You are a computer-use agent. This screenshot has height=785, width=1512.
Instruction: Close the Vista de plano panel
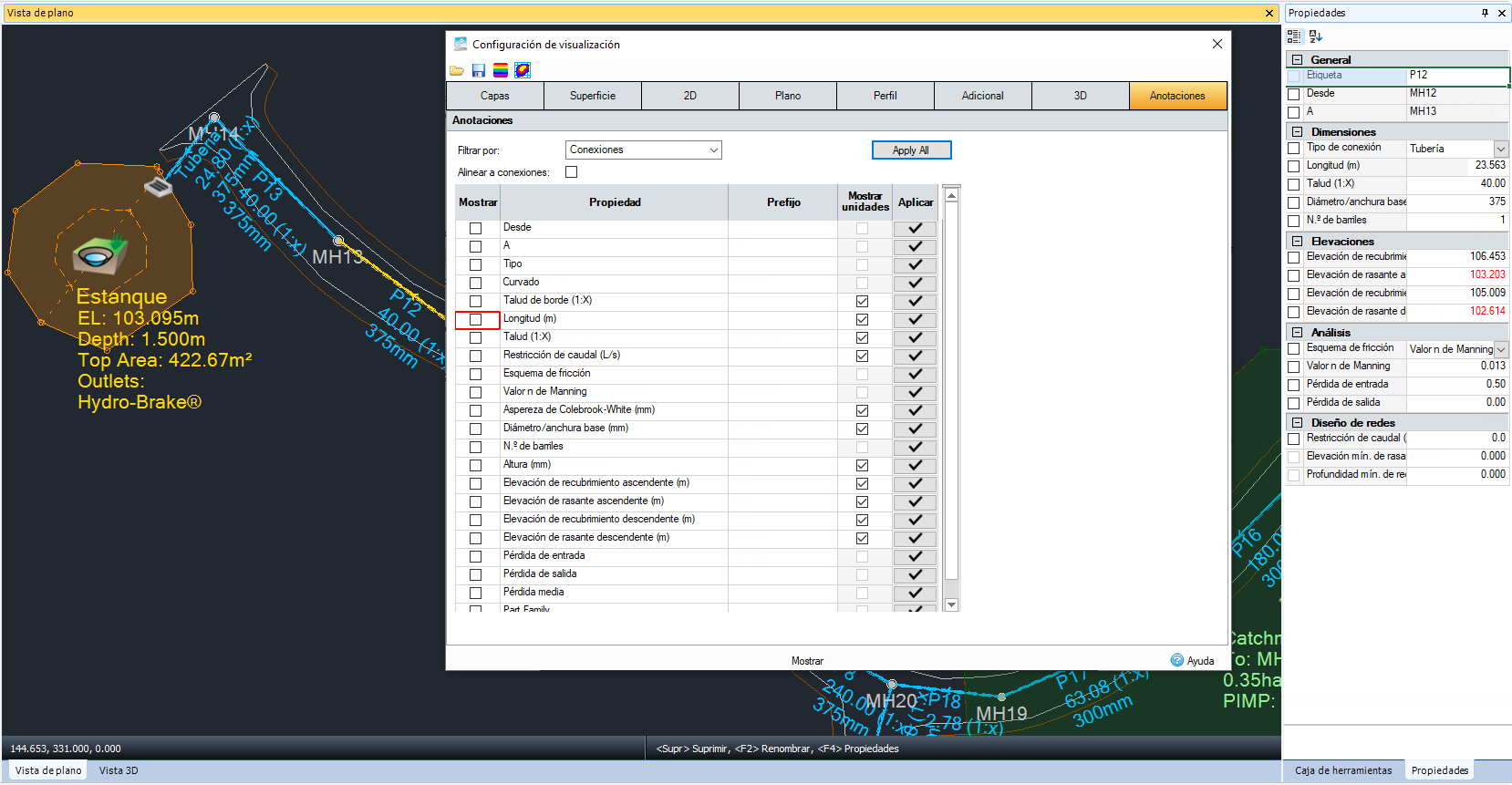coord(1269,13)
